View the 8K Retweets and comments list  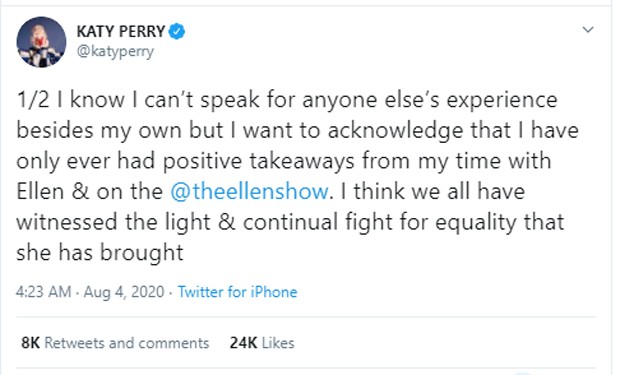(115, 343)
